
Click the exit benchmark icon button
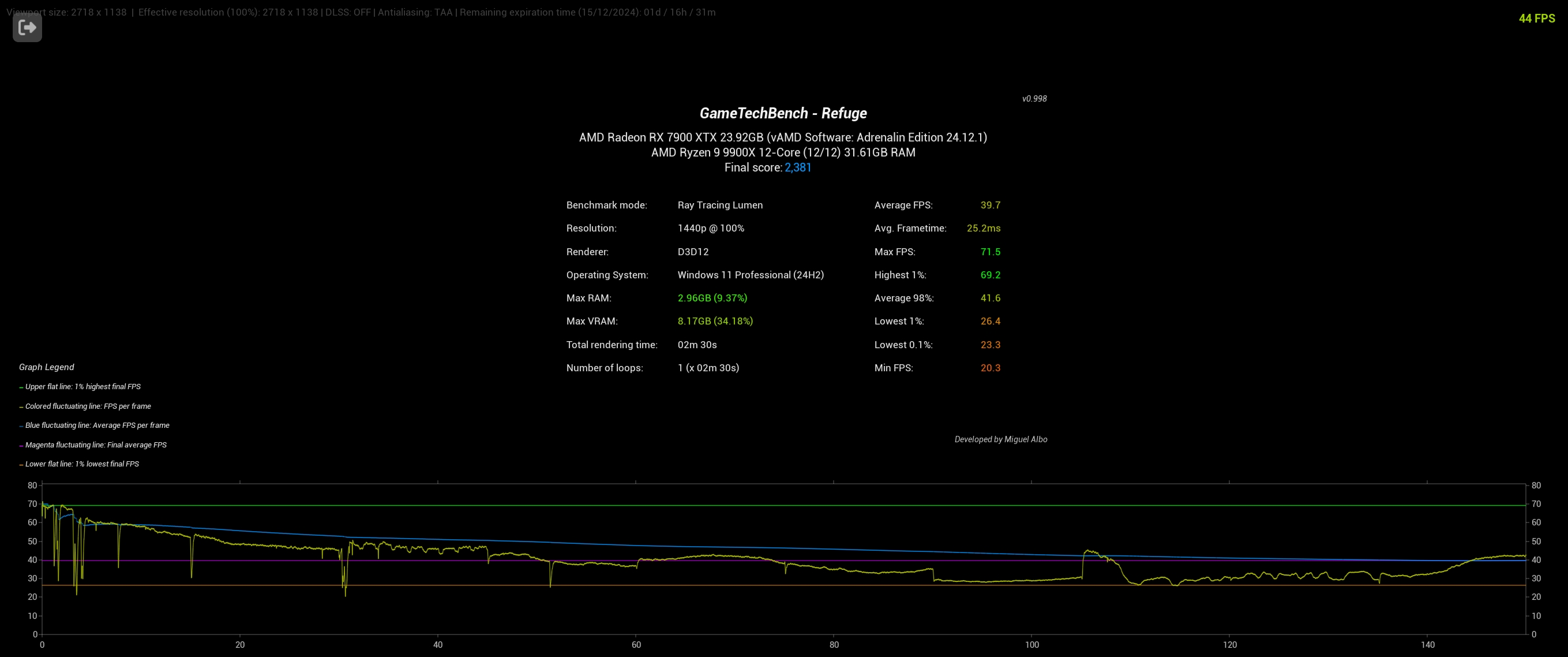click(27, 27)
